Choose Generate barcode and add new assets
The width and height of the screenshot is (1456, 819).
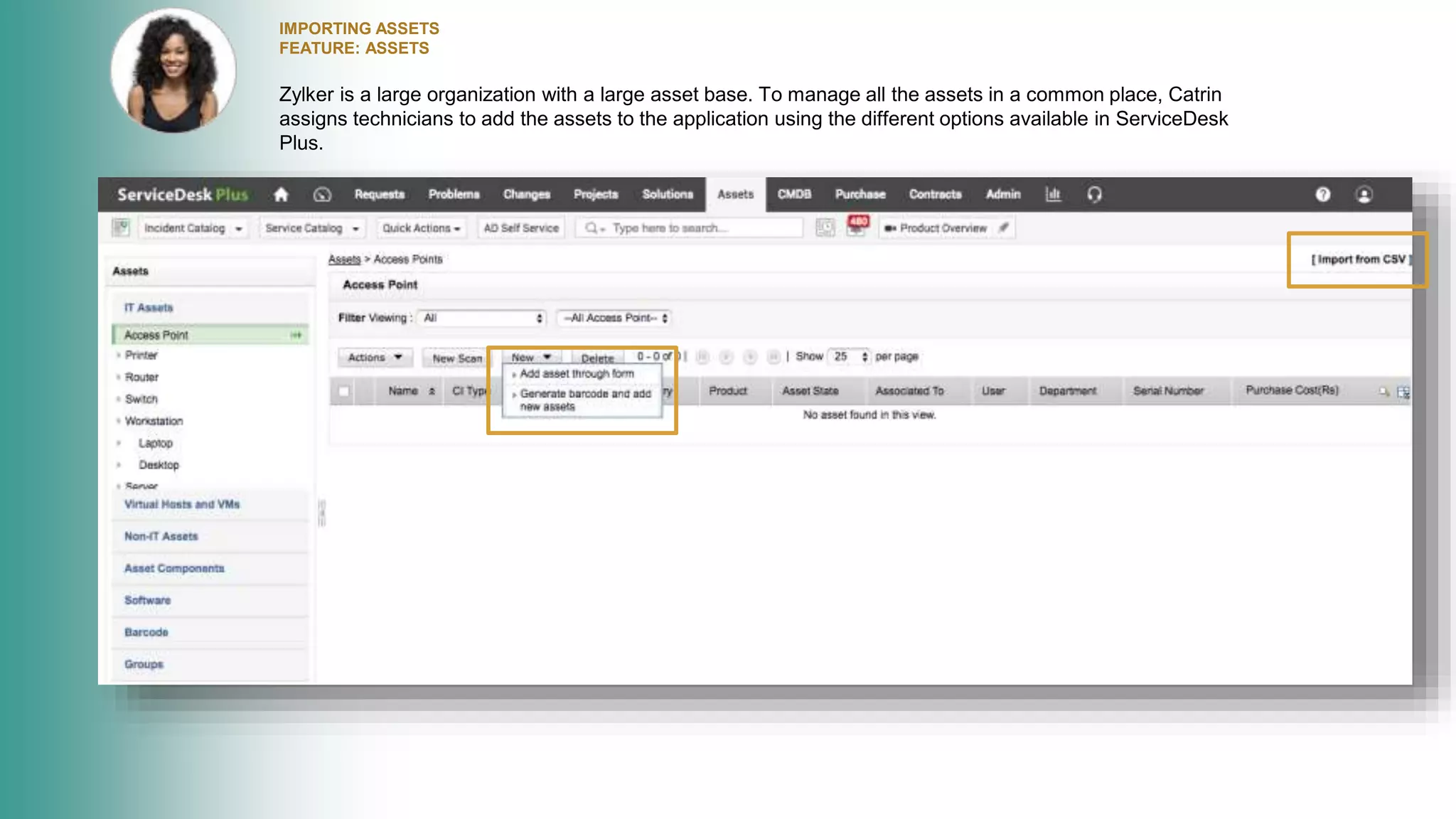point(585,400)
